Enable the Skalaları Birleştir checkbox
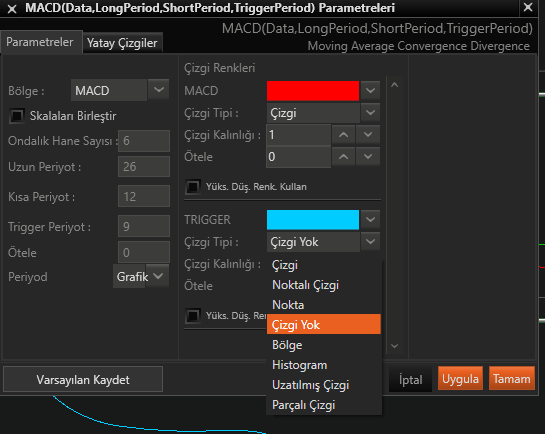The image size is (545, 434). pyautogui.click(x=17, y=116)
